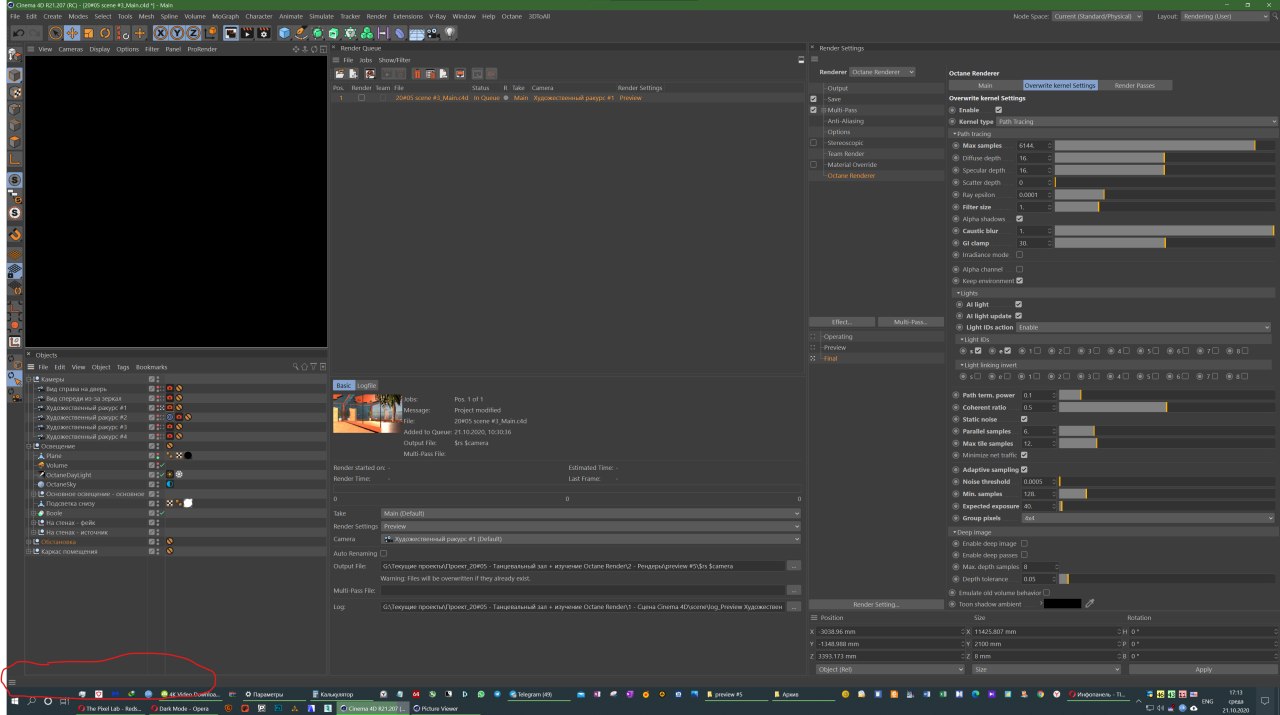Enable the Irradiance mode checkbox
This screenshot has height=715, width=1280.
pos(1019,255)
